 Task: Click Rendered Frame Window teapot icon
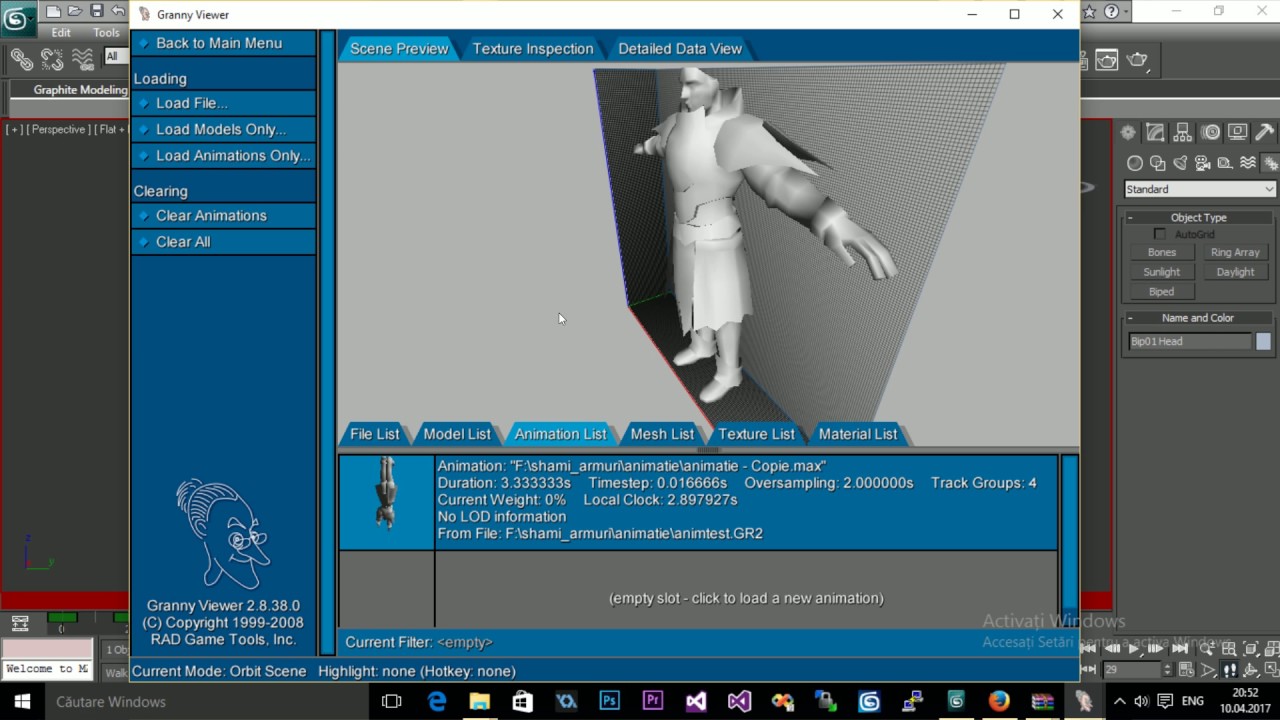tap(1106, 60)
